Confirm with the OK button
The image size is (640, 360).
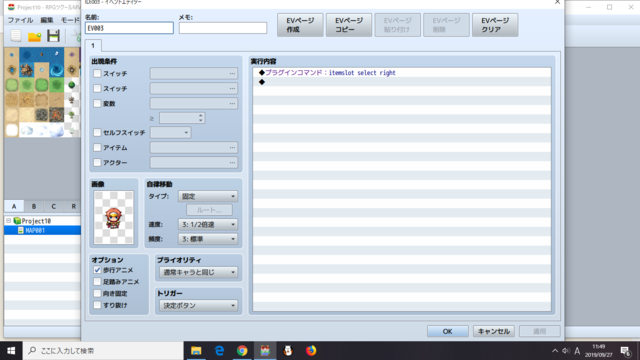pyautogui.click(x=448, y=331)
